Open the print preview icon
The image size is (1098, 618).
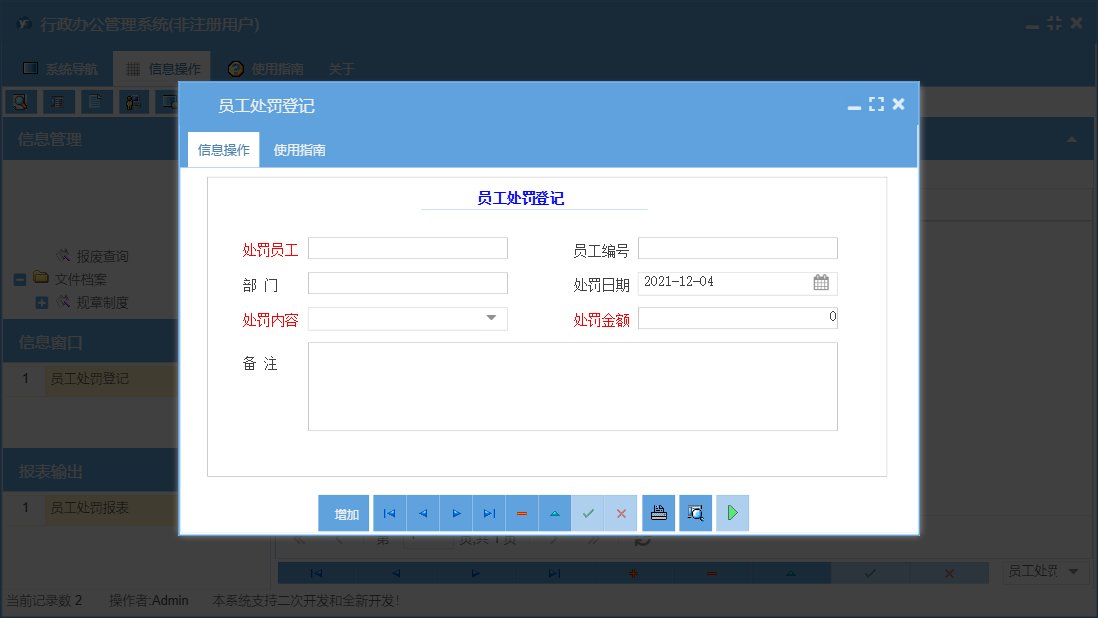pyautogui.click(x=695, y=512)
